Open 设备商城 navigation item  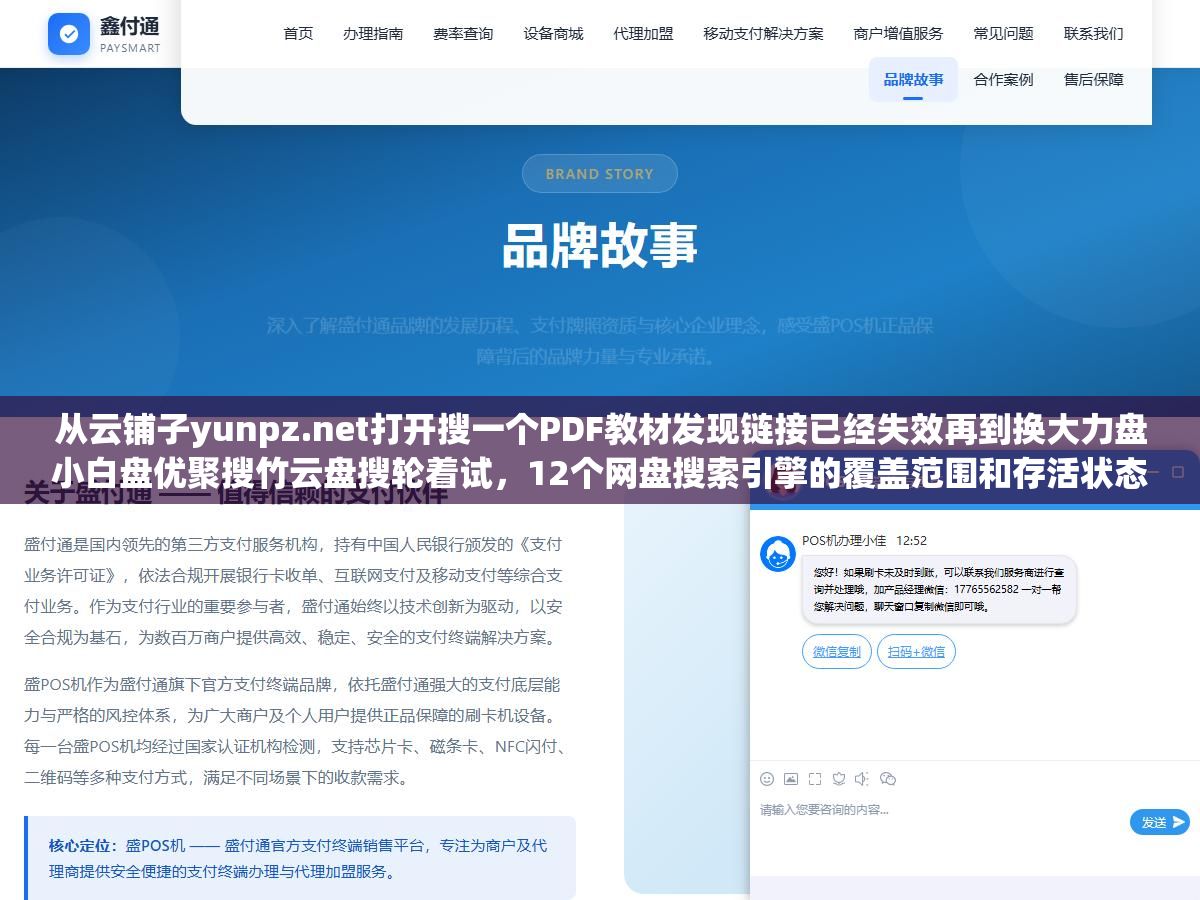tap(553, 33)
